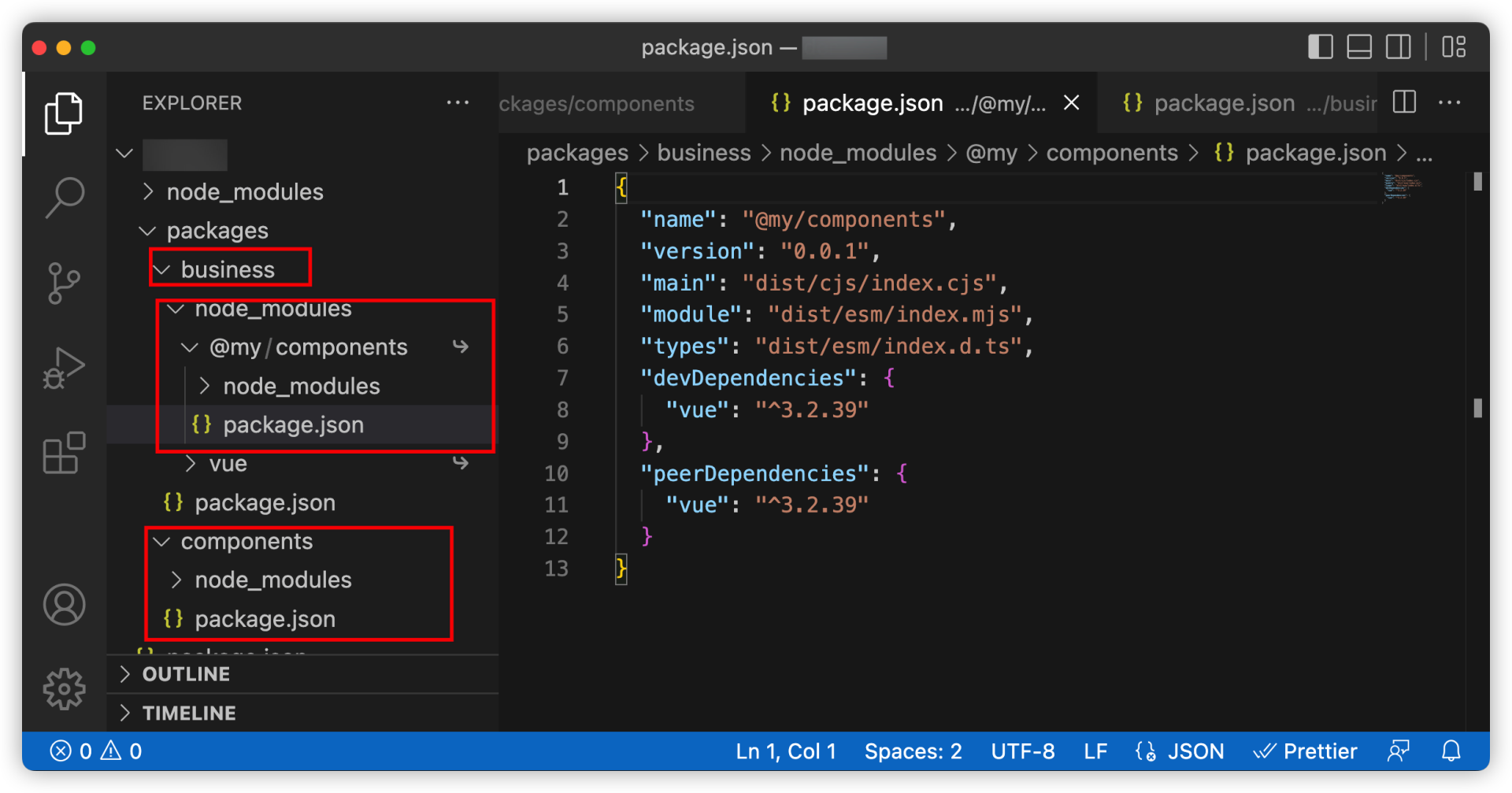Click the components breadcrumb segment
Viewport: 1512px width, 793px height.
coord(1111,153)
